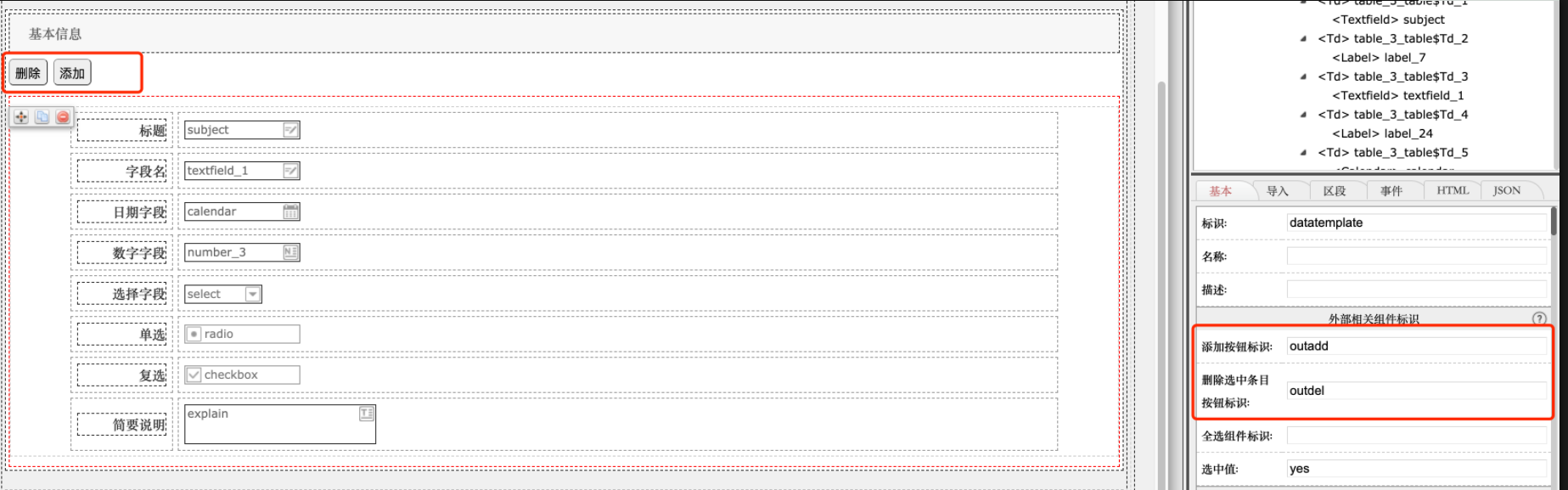Viewport: 1568px width, 490px height.
Task: Switch to the JSON tab
Action: coord(1507,190)
